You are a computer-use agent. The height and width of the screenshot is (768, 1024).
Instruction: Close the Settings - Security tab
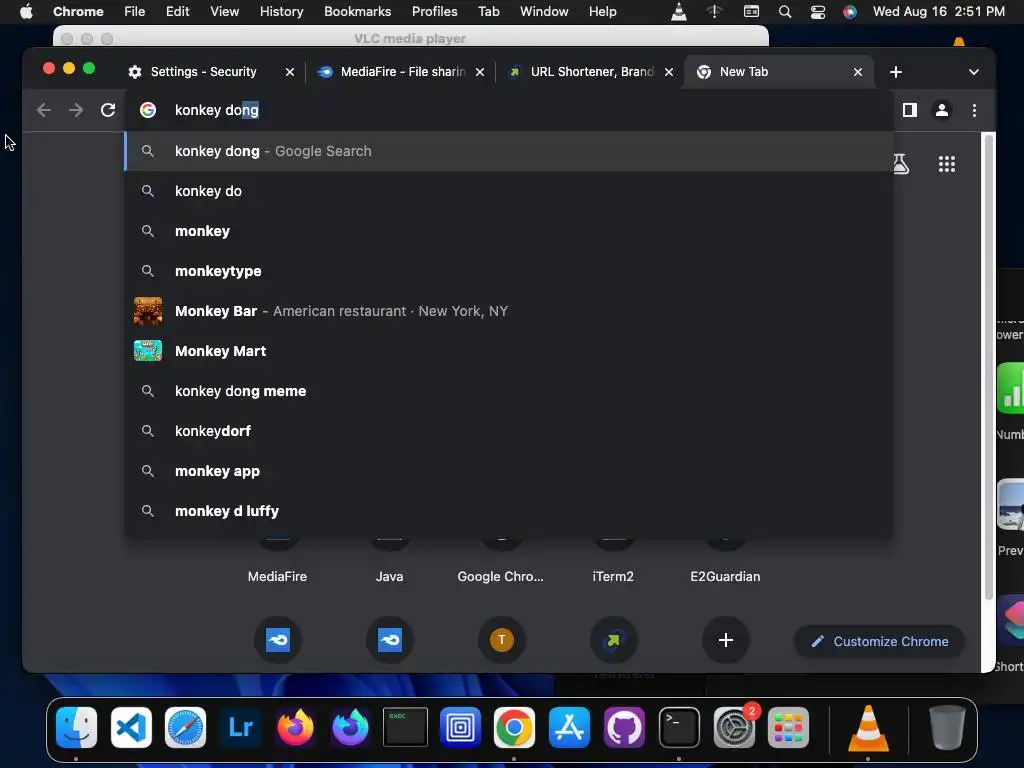point(290,72)
